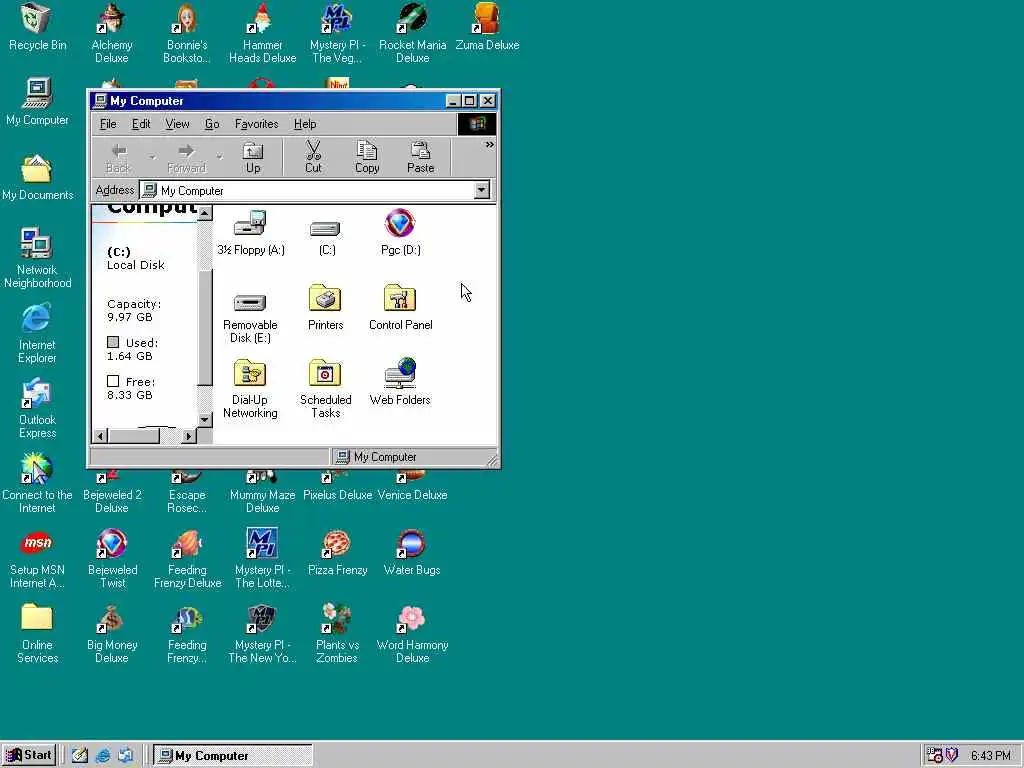Launch Internet Explorer from Quick Launch
Screen dimensions: 1024x768
[x=103, y=756]
